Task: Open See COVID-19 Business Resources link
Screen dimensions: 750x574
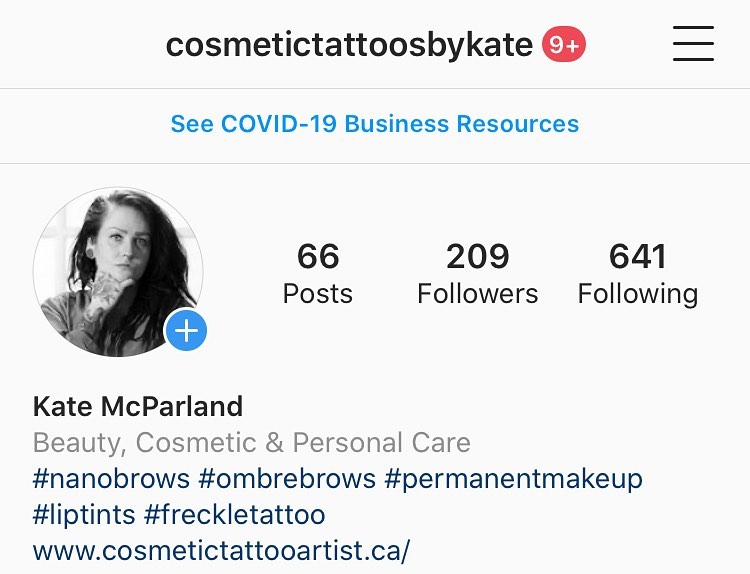Action: pos(375,124)
